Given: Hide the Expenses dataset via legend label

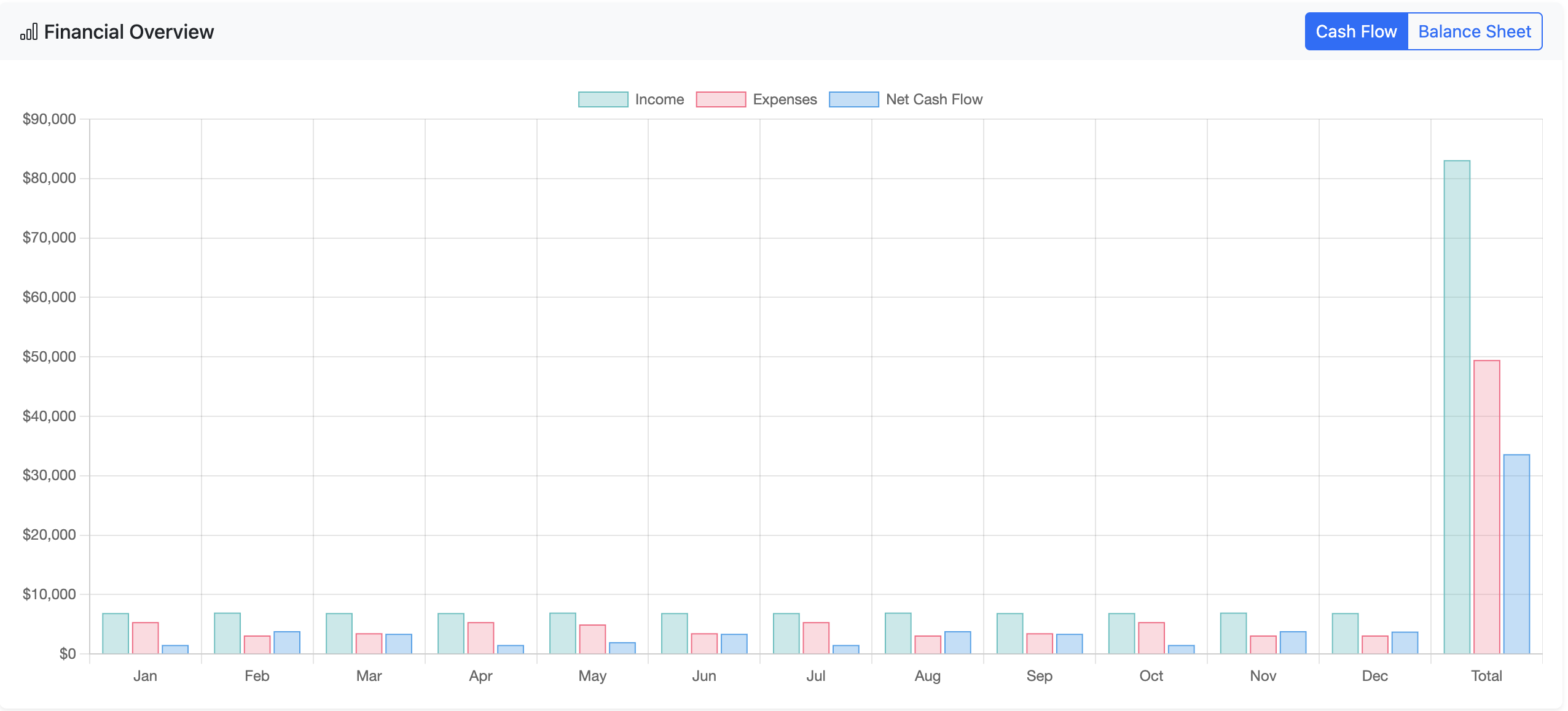Looking at the screenshot, I should (x=785, y=99).
